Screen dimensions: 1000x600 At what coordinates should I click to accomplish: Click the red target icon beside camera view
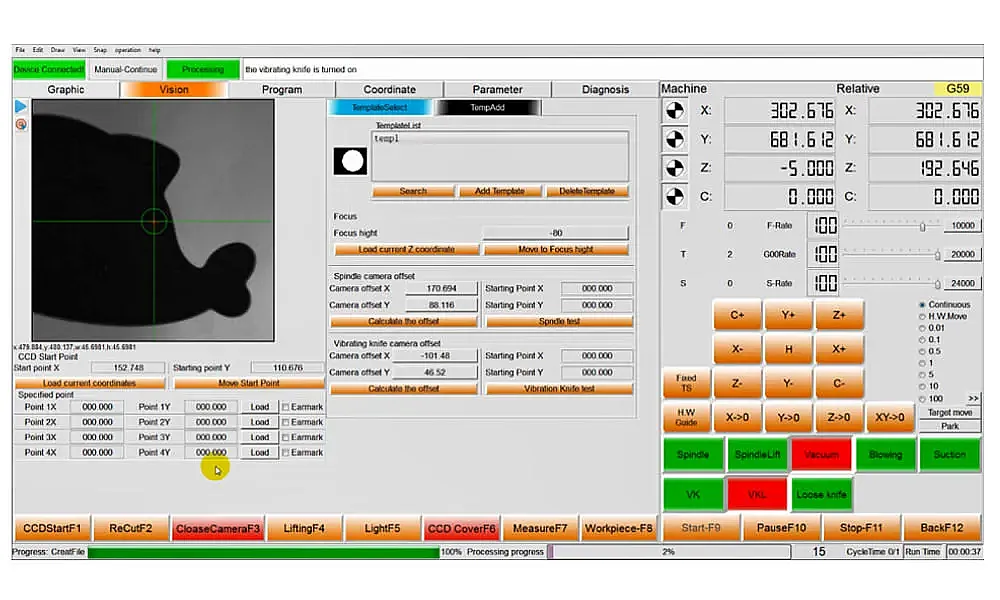21,124
